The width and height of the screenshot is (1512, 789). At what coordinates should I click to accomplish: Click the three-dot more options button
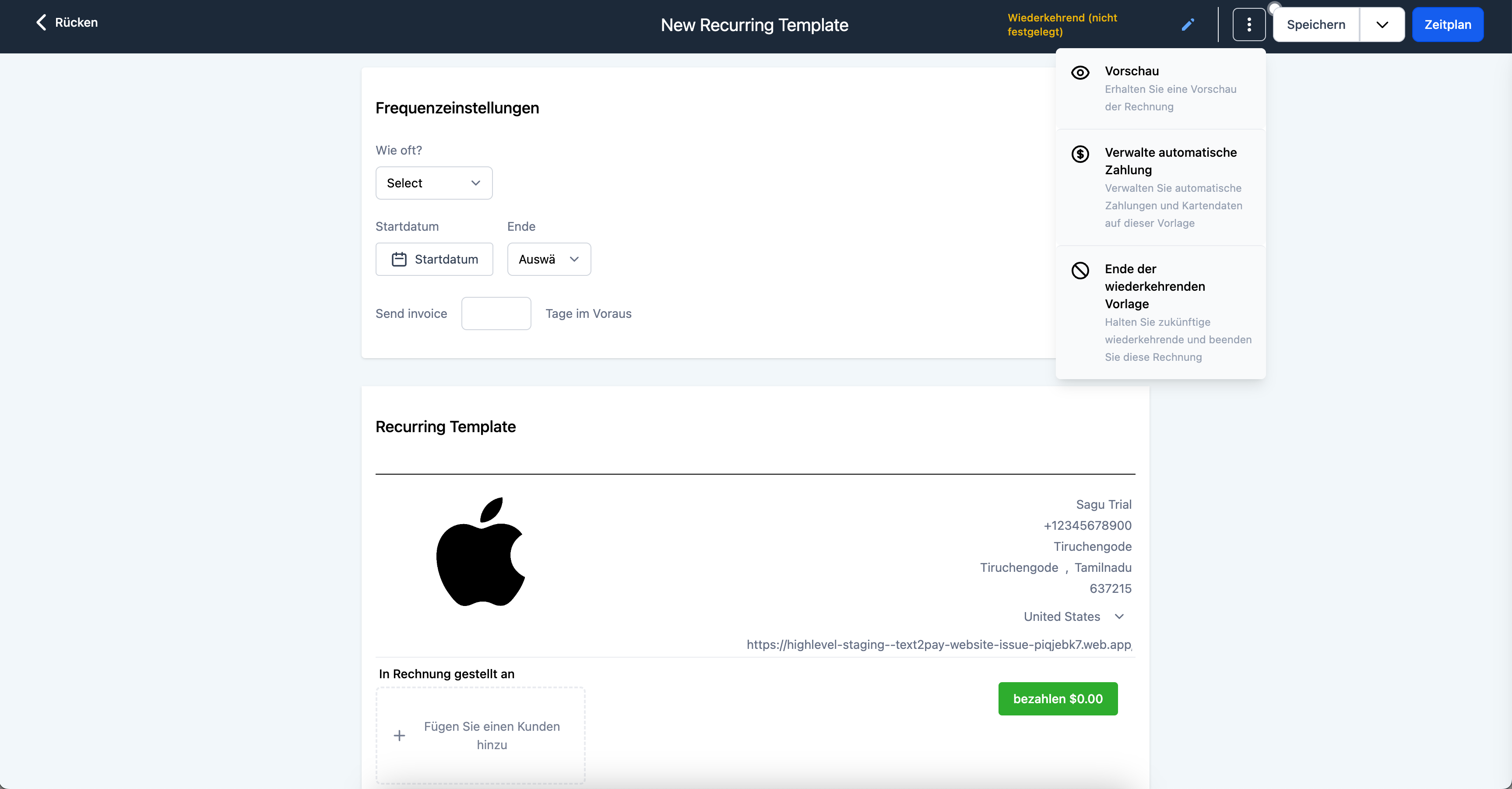[1248, 25]
